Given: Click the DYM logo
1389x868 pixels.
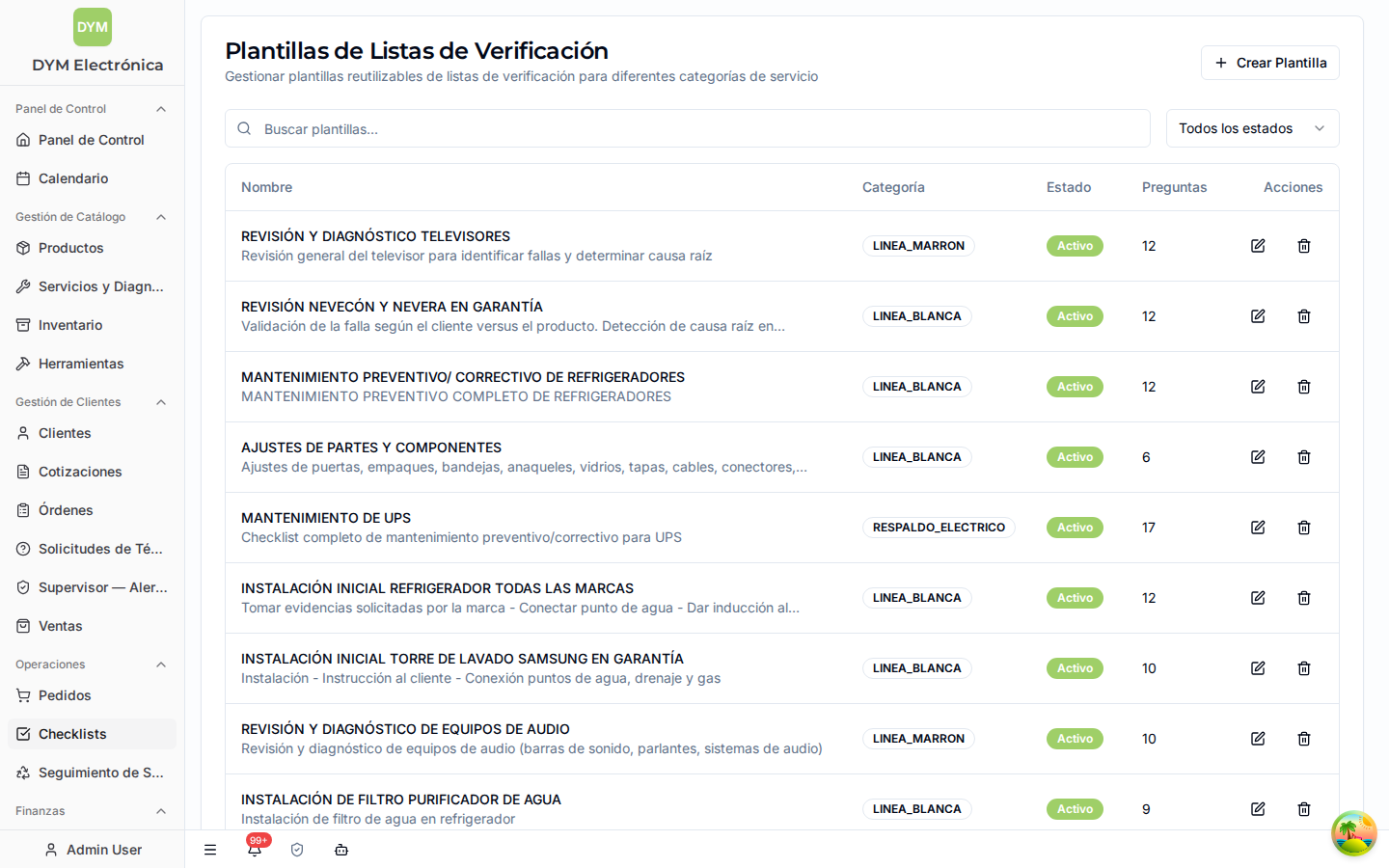Looking at the screenshot, I should click(x=93, y=27).
